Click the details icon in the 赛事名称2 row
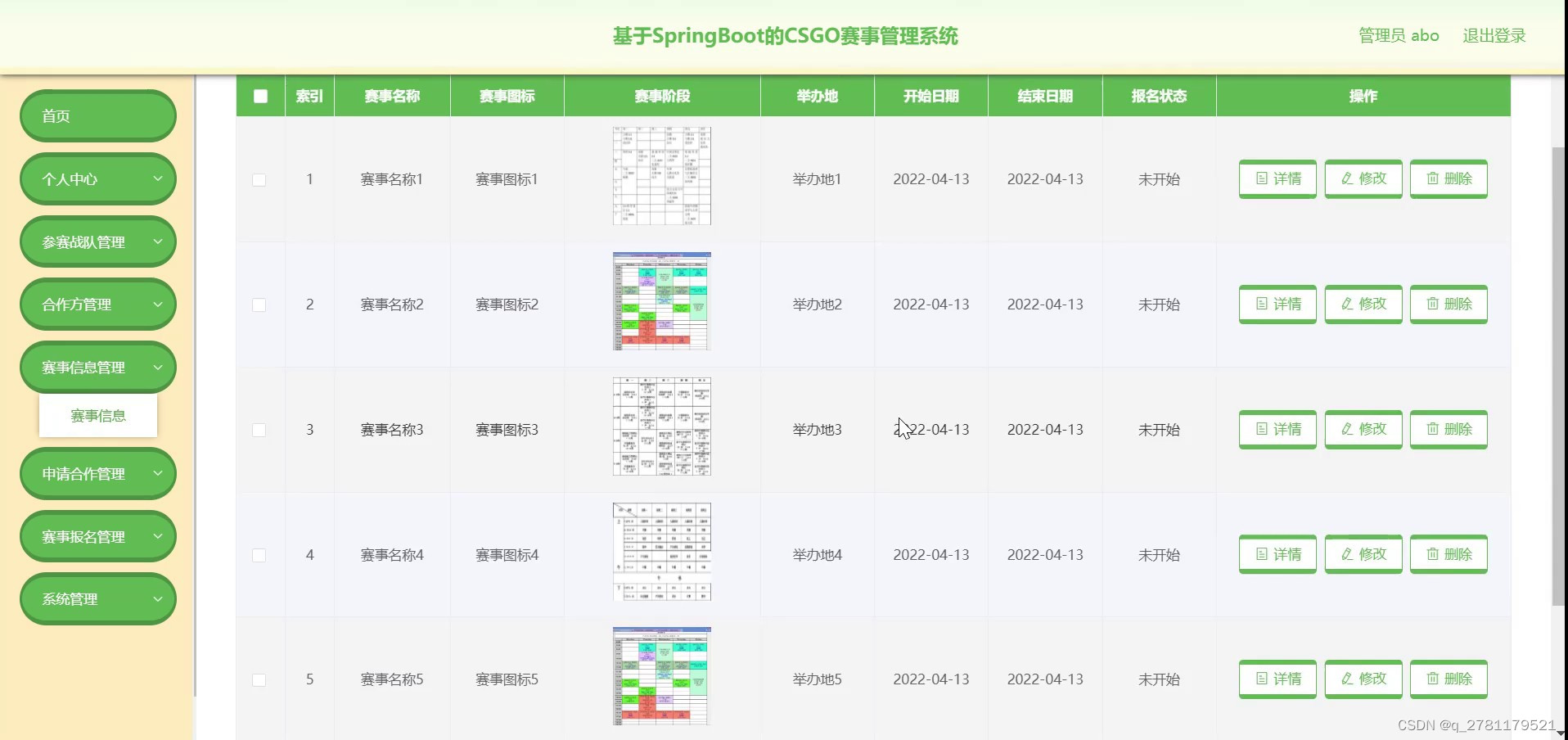The image size is (1568, 740). click(x=1261, y=304)
